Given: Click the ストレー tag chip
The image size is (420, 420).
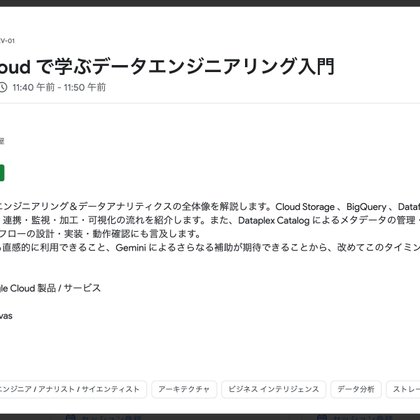Looking at the screenshot, I should point(403,389).
